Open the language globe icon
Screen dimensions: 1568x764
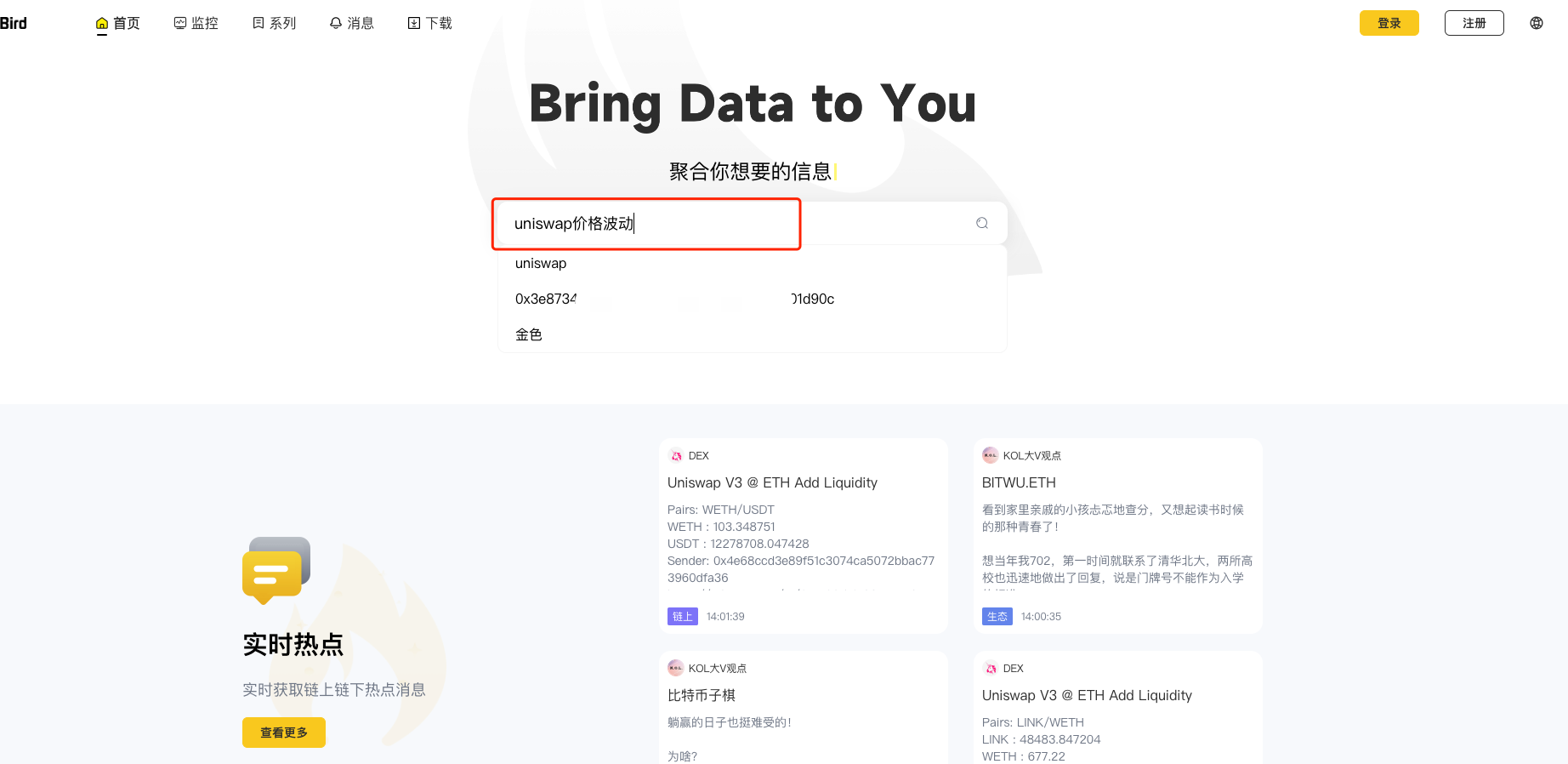click(1536, 23)
